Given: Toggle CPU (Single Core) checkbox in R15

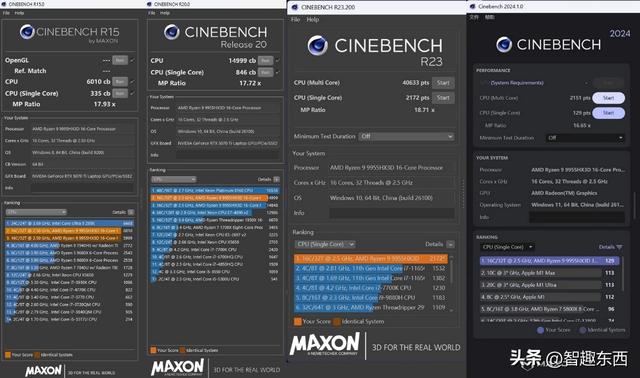Looking at the screenshot, I should coord(132,93).
